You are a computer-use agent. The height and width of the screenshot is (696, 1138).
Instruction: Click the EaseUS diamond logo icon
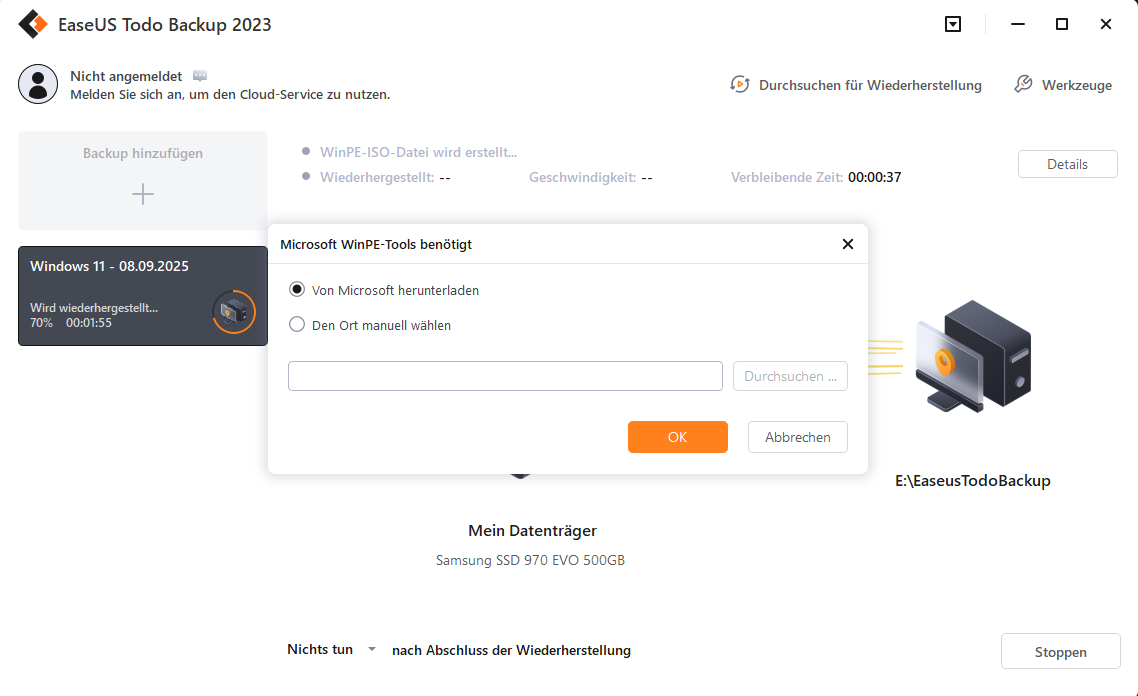tap(33, 24)
